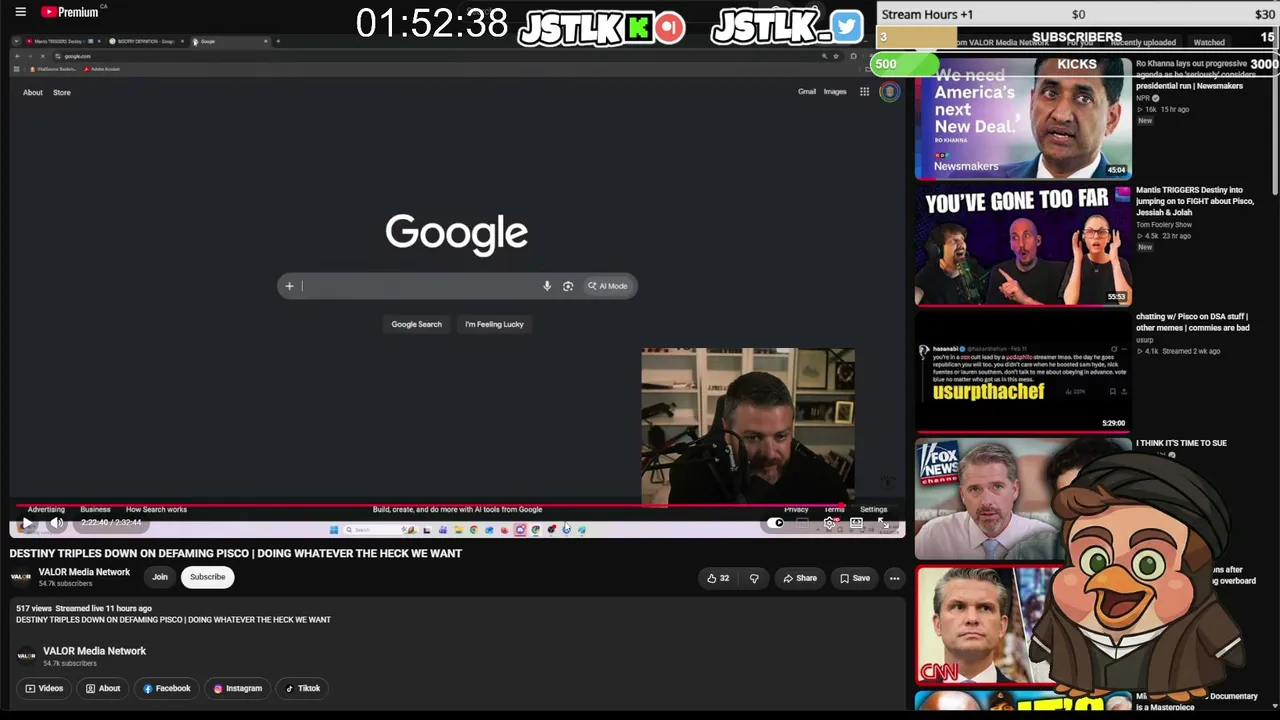1280x720 pixels.
Task: Click the Google Search button
Action: (x=416, y=324)
